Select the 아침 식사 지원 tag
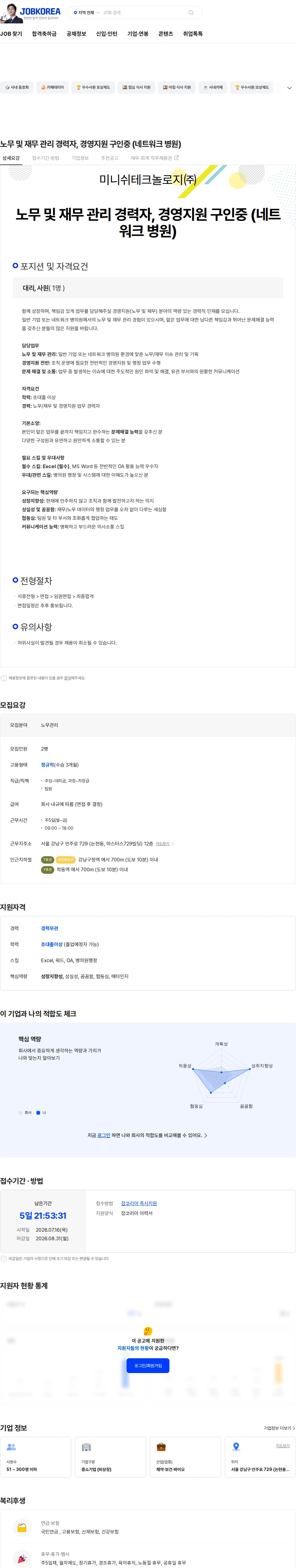The width and height of the screenshot is (296, 1568). click(x=177, y=88)
